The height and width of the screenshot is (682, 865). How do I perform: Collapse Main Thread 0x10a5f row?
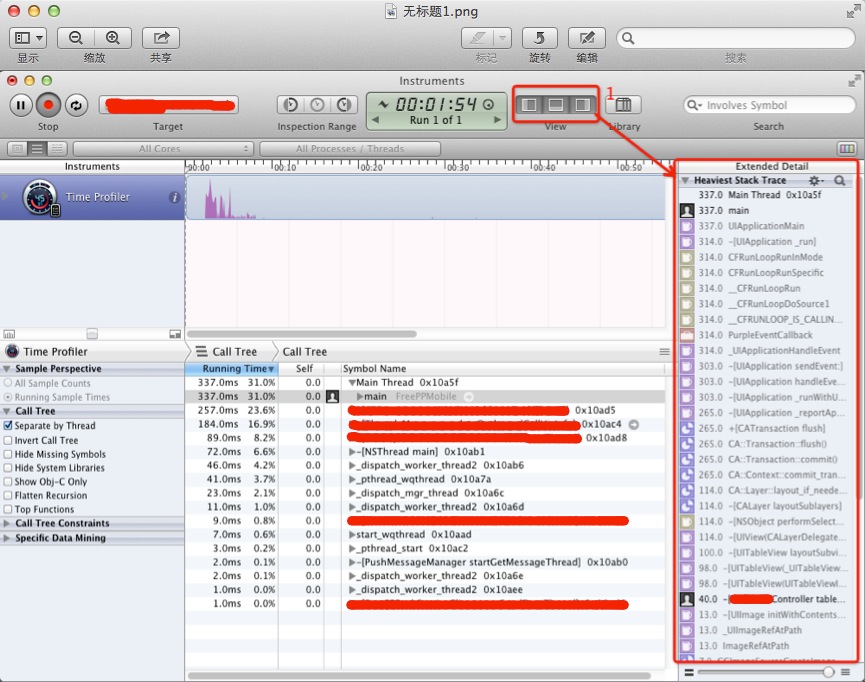[x=352, y=382]
